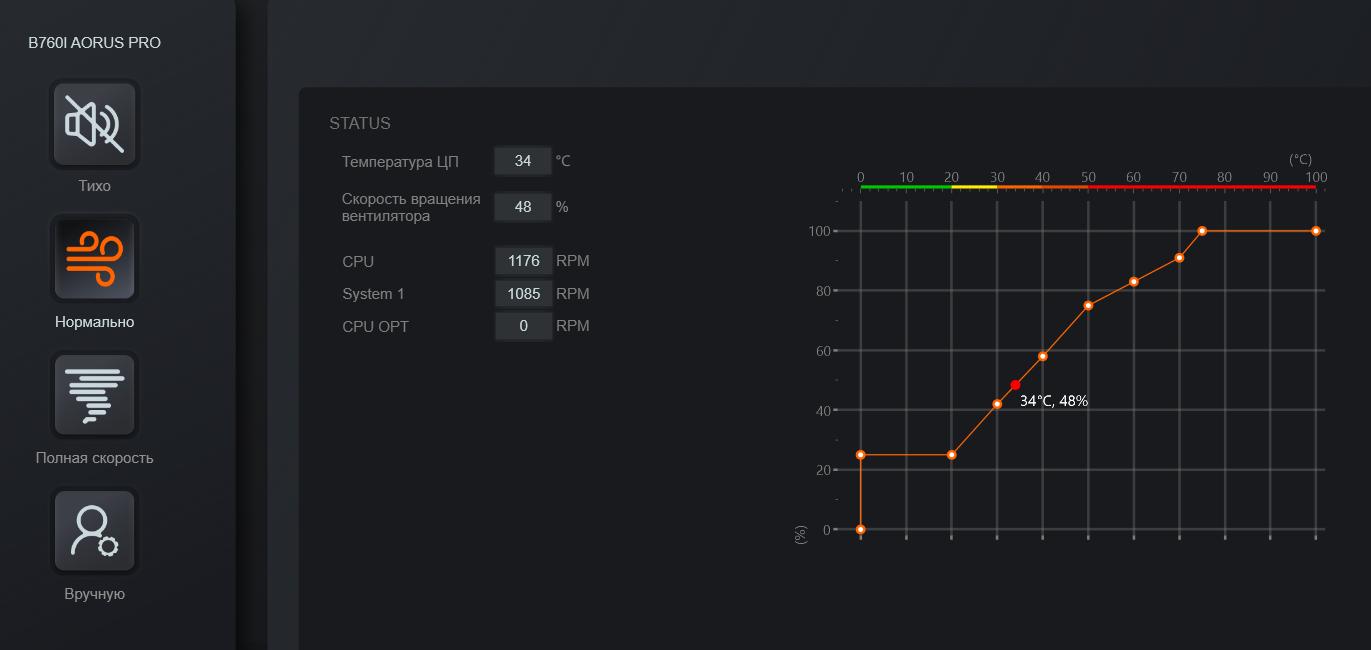Select the Нормально wind fan mode icon
The width and height of the screenshot is (1371, 650).
95,259
